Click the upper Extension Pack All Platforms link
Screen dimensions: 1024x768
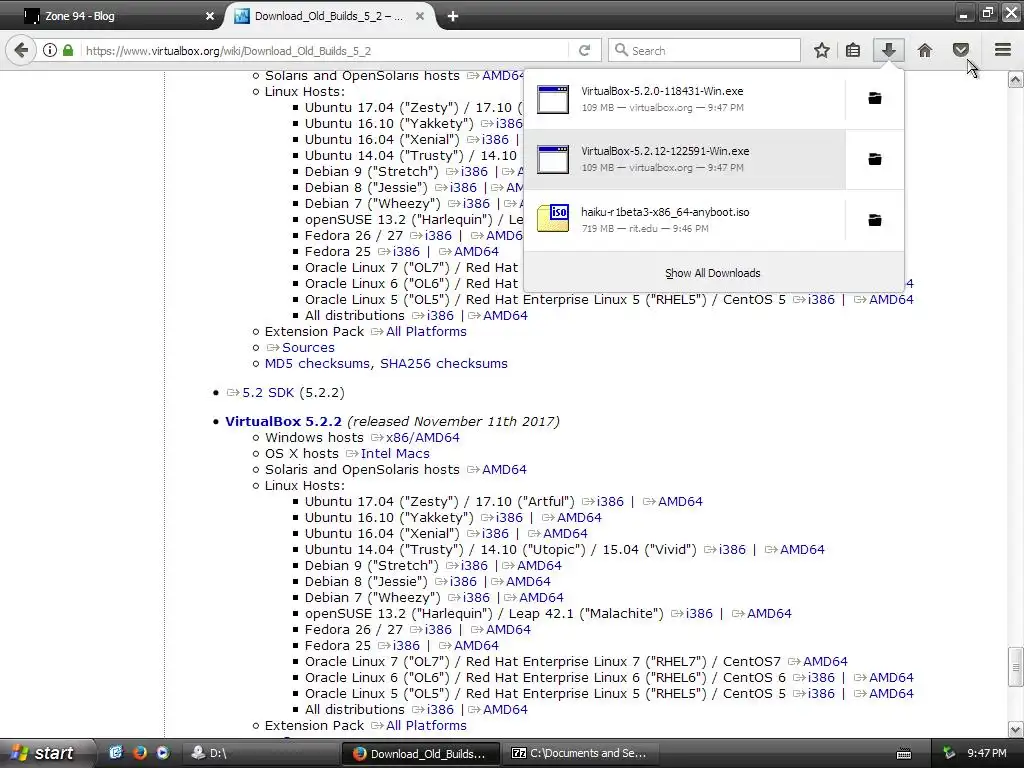[x=426, y=332]
